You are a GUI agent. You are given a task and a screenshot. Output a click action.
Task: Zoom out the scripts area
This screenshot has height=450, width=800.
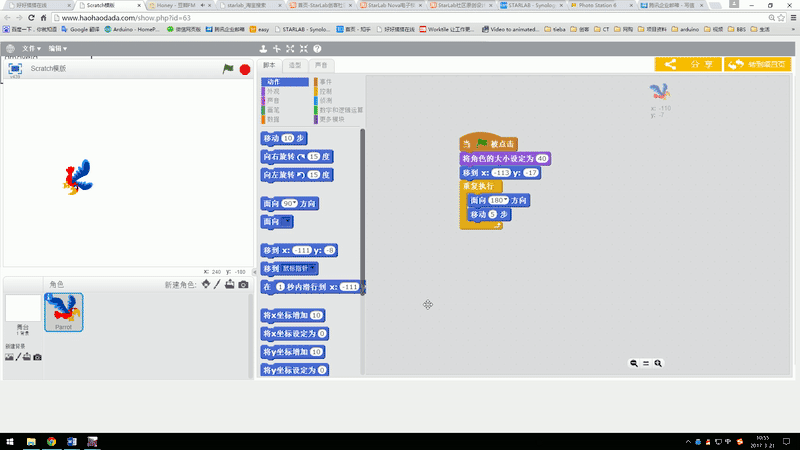(634, 363)
